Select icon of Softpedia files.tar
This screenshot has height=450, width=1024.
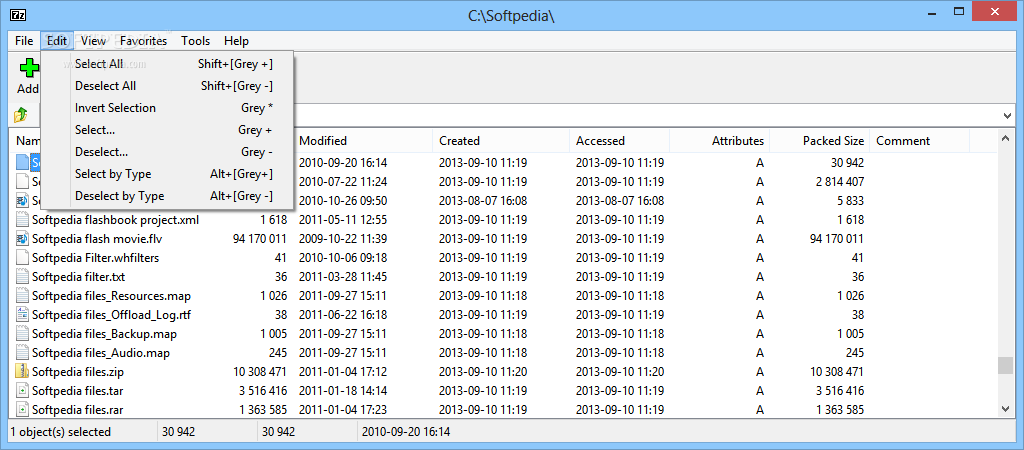tap(23, 391)
